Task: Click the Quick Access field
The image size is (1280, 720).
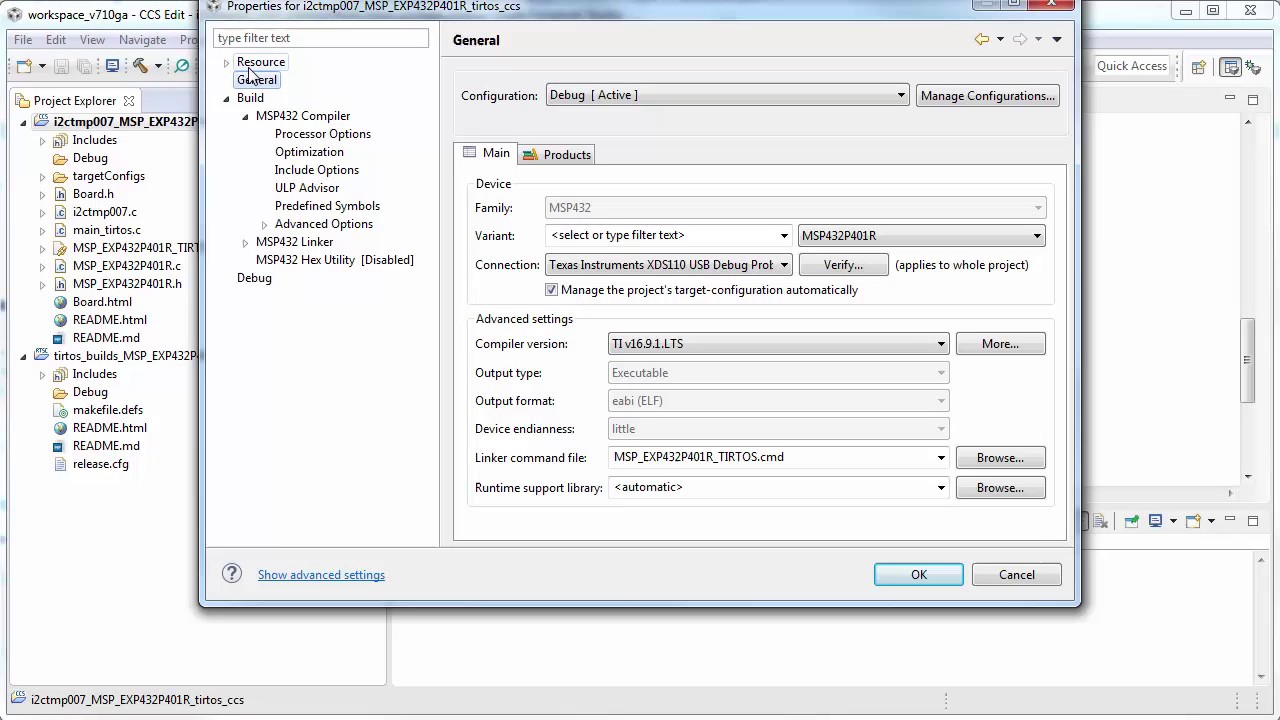Action: (x=1132, y=66)
